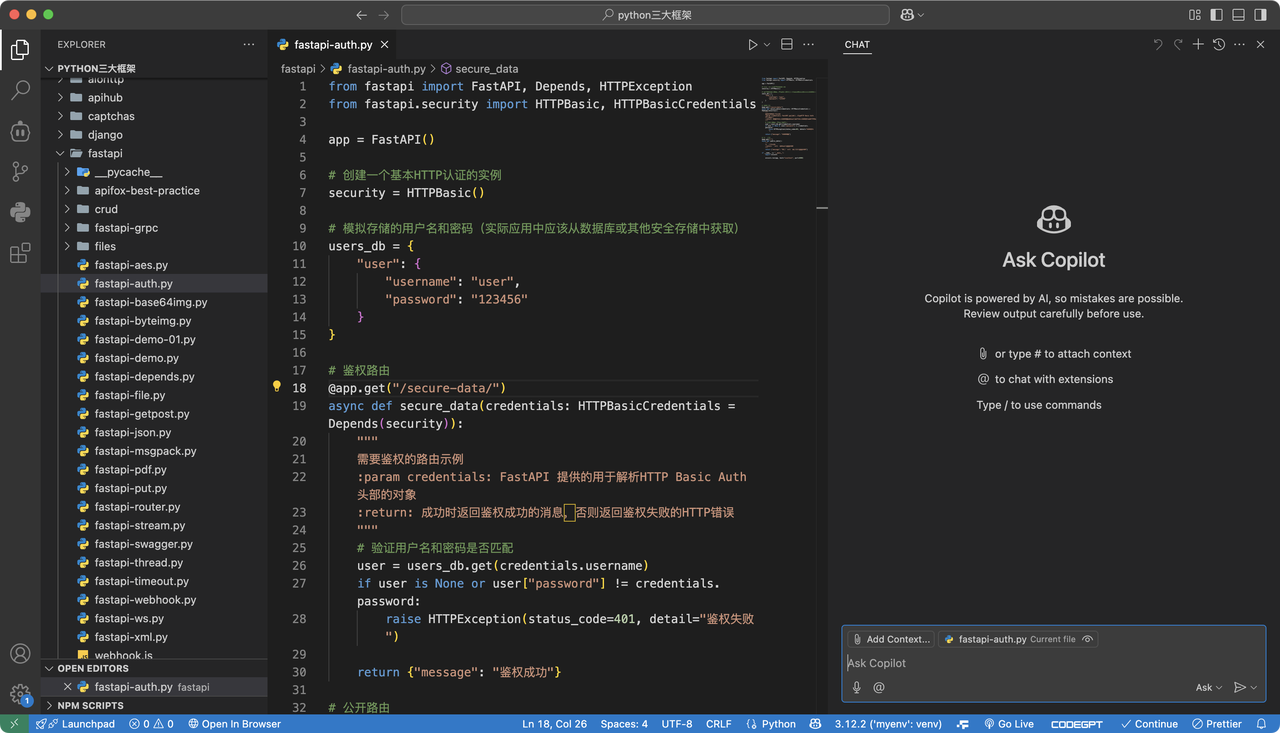Viewport: 1280px width, 733px height.
Task: Open editor More Actions ellipsis
Action: point(808,45)
